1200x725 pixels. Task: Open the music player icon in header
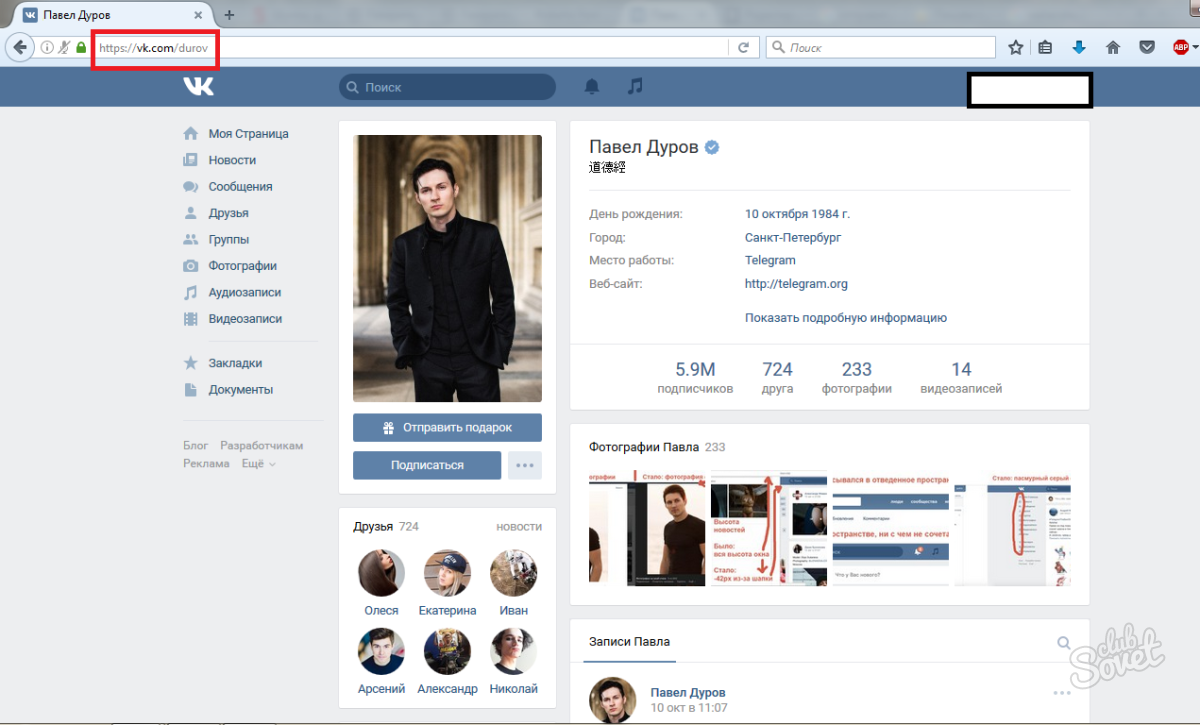635,87
